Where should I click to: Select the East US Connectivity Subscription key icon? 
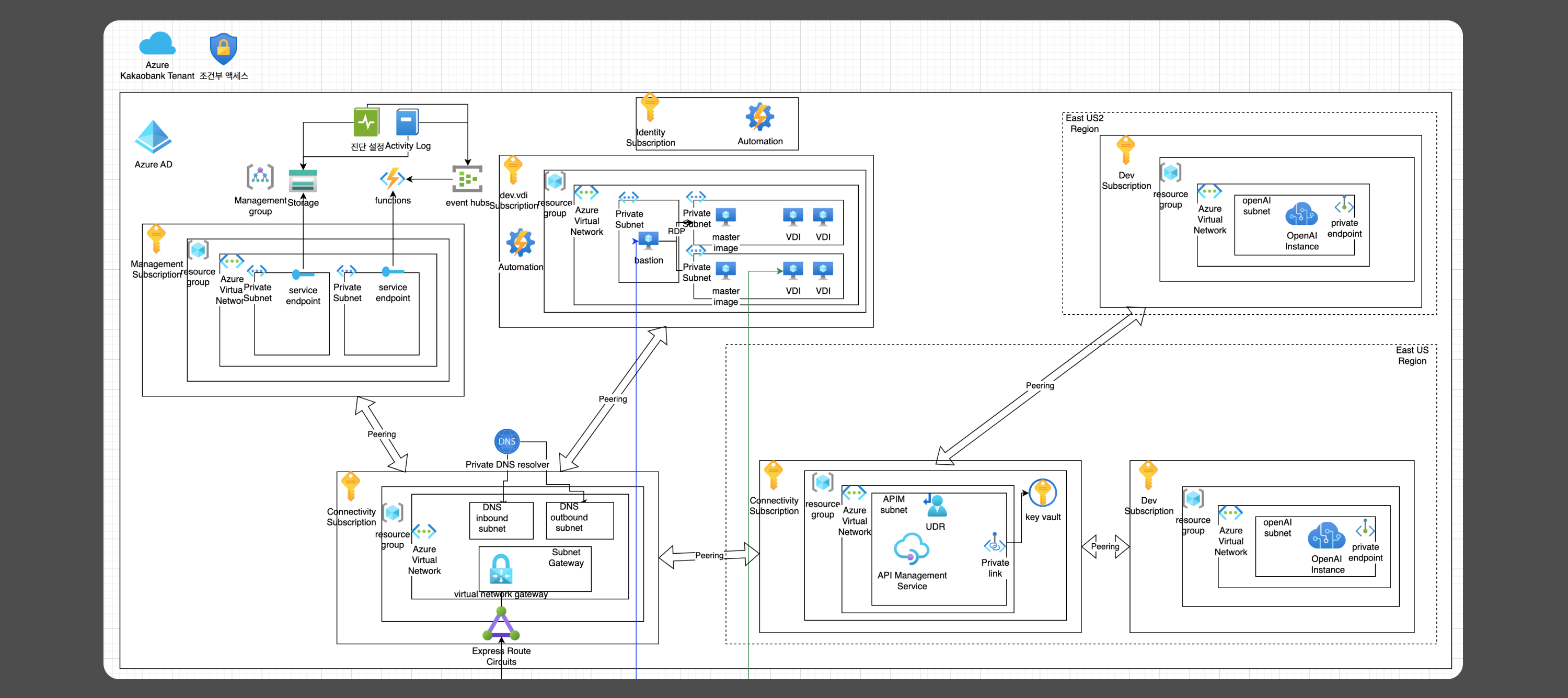pos(773,476)
